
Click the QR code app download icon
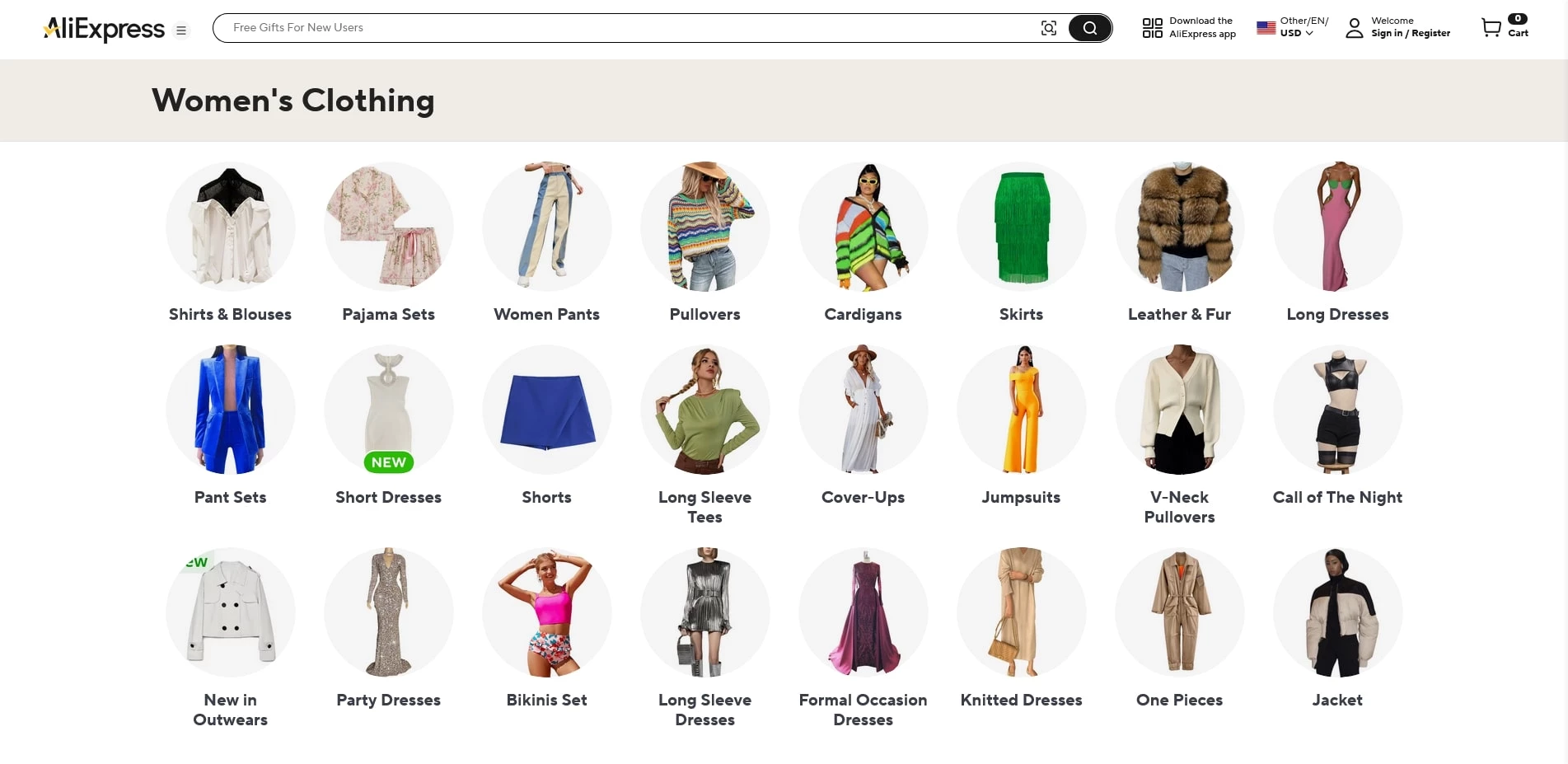click(x=1152, y=28)
